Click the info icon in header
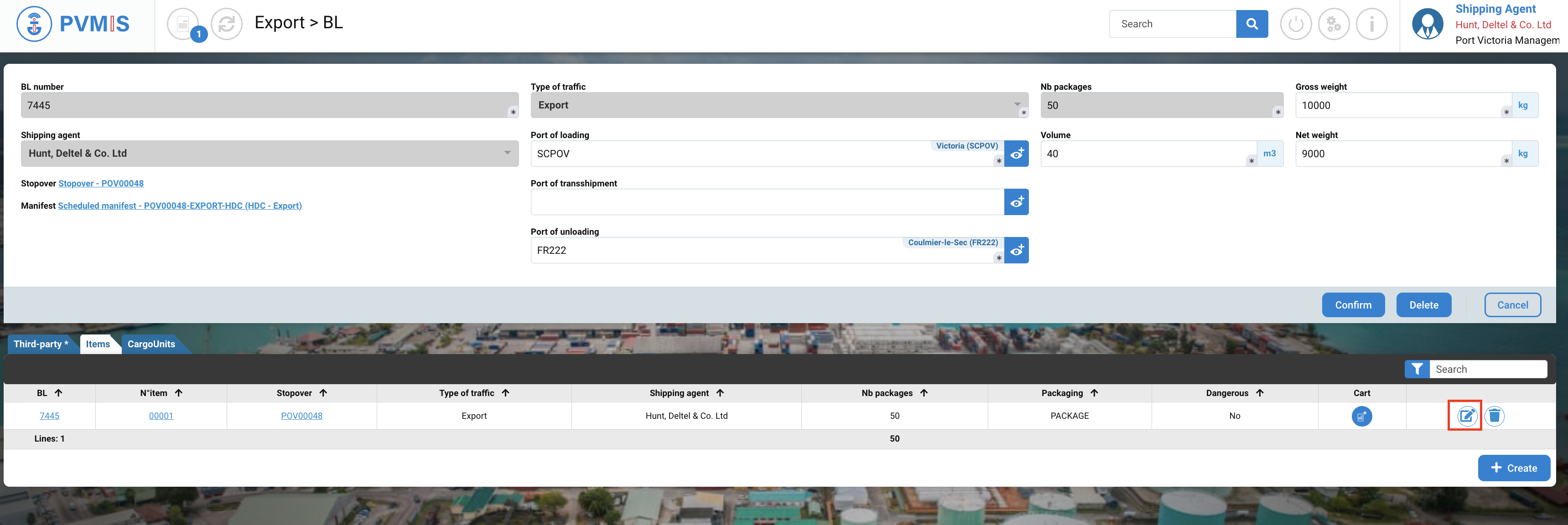 click(x=1371, y=24)
